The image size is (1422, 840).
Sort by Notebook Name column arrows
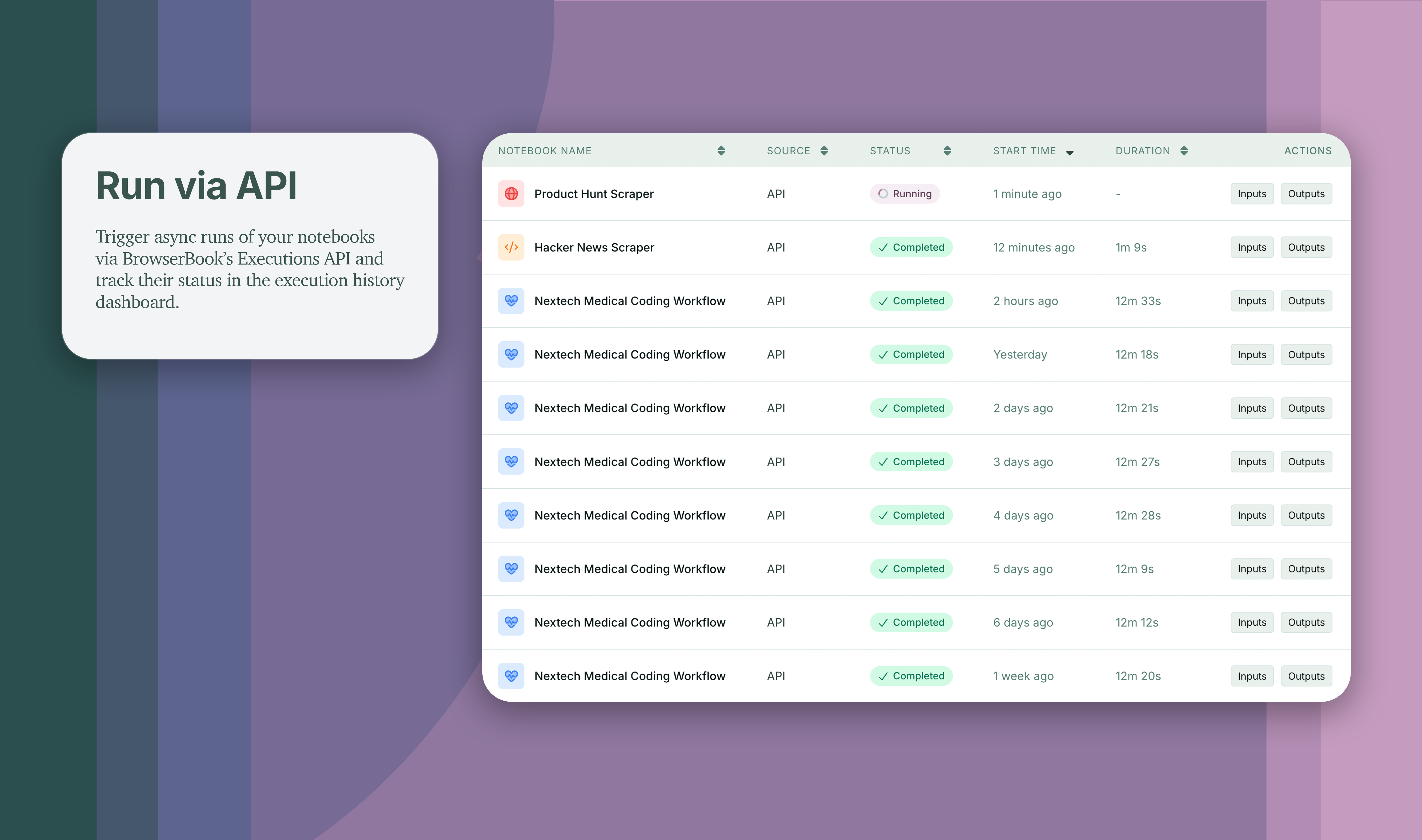click(x=721, y=151)
